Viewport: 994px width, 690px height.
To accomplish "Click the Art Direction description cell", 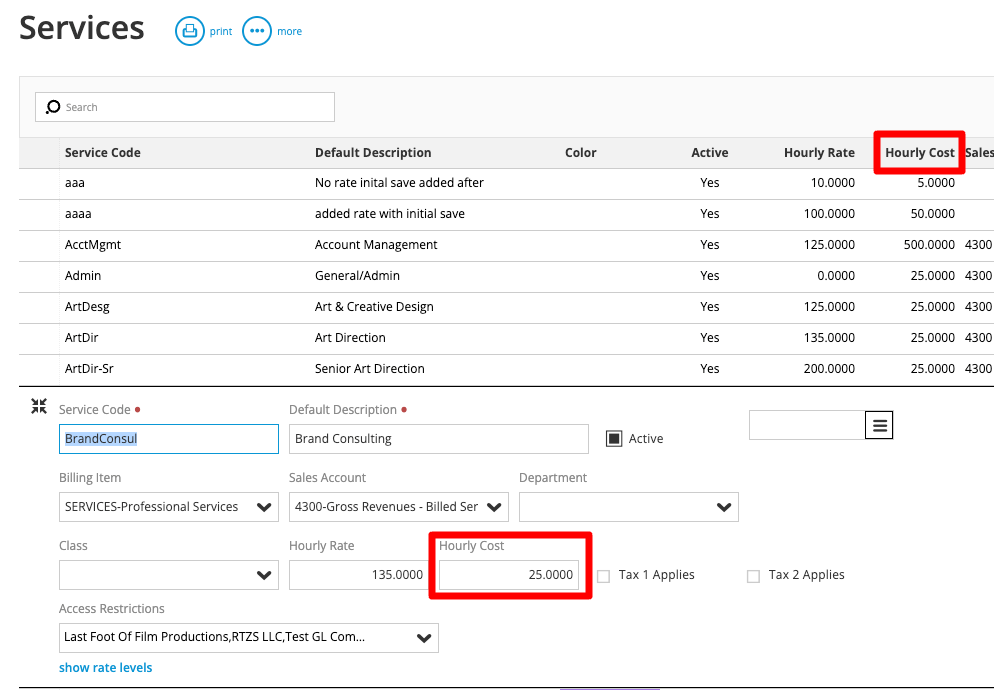I will coord(350,337).
